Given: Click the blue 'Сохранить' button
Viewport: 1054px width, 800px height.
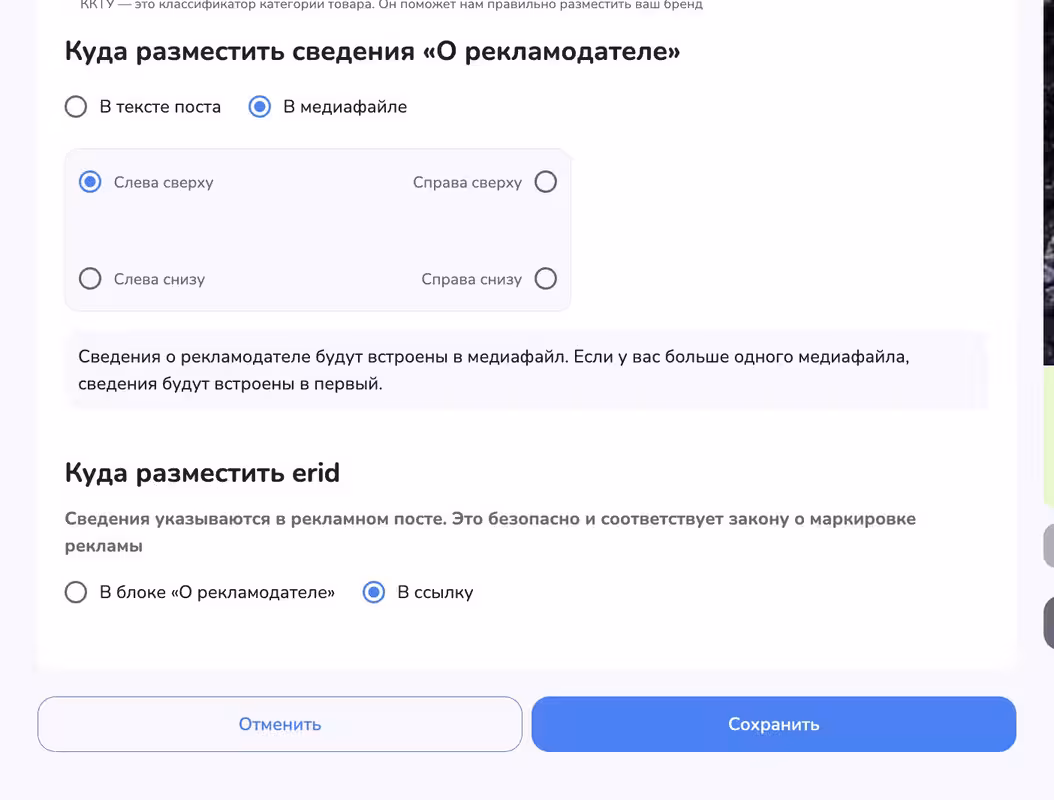Looking at the screenshot, I should (x=774, y=724).
